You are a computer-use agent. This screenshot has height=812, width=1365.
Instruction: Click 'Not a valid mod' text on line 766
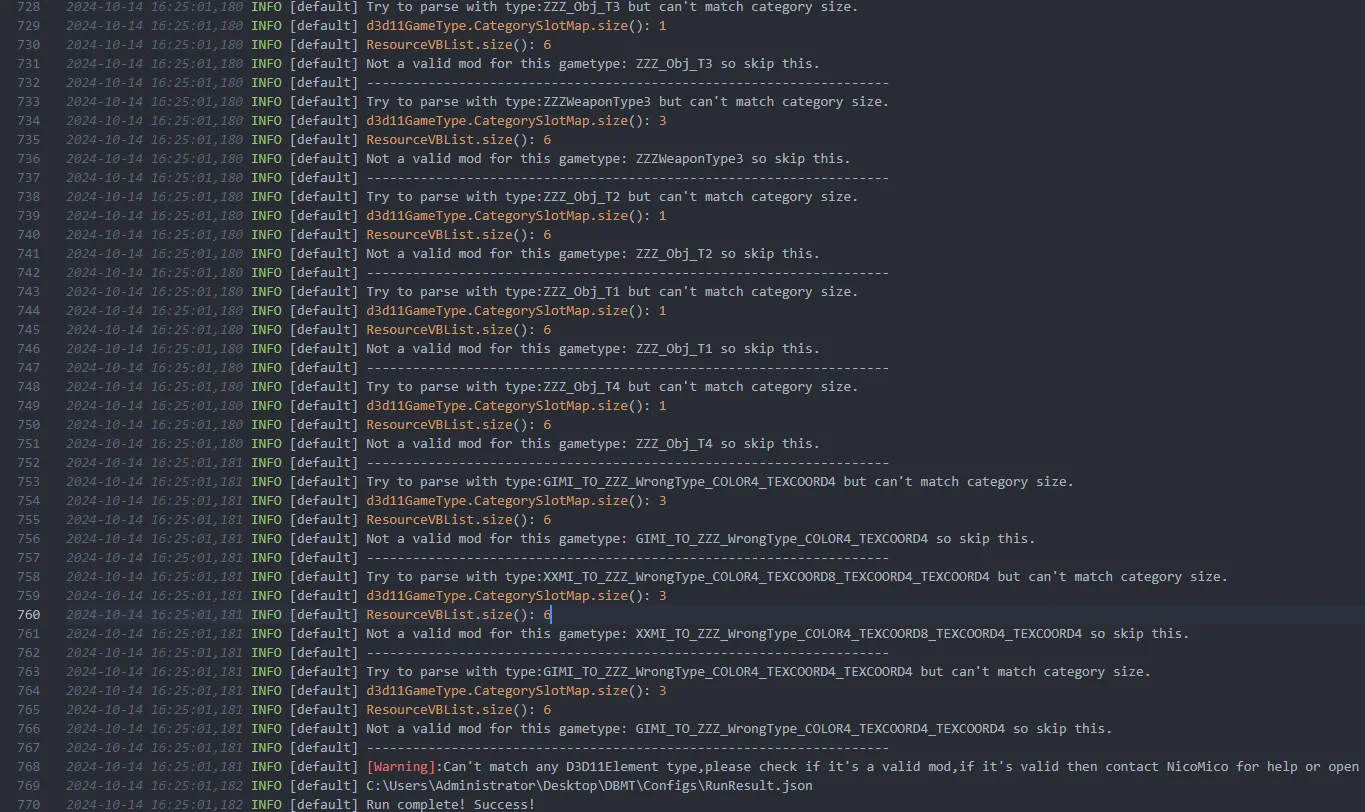(x=424, y=729)
